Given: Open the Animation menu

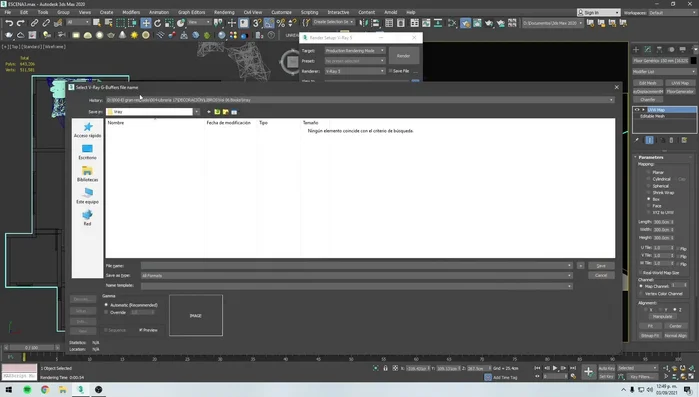Looking at the screenshot, I should coord(159,12).
